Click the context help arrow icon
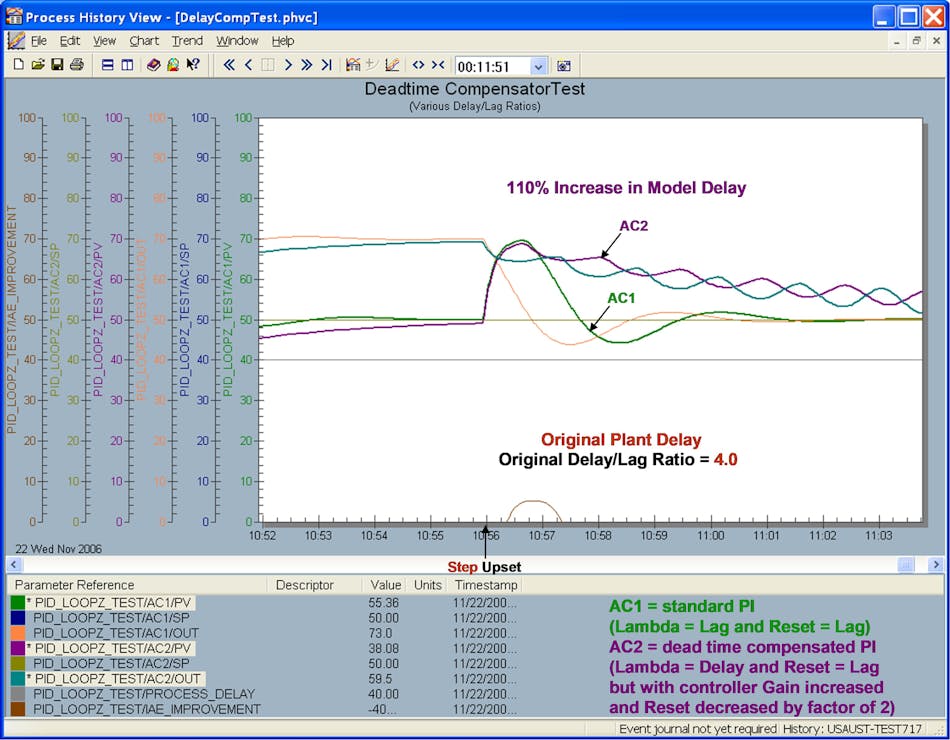 click(193, 66)
